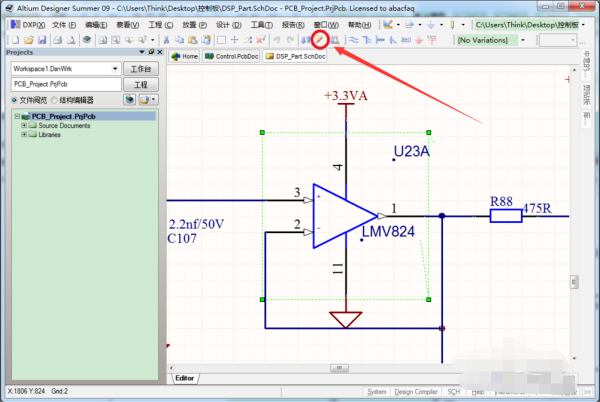Zoom to a selected area icon
This screenshot has height=402, width=600.
[x=116, y=40]
